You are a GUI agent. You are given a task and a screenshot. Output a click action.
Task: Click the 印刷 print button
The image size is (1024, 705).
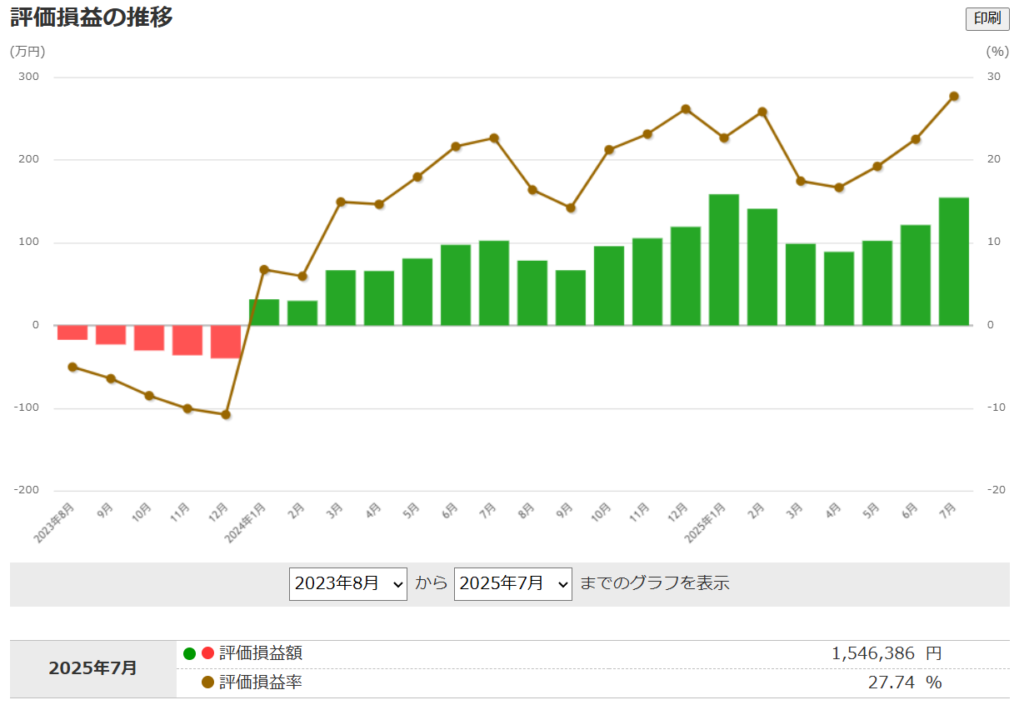point(987,18)
